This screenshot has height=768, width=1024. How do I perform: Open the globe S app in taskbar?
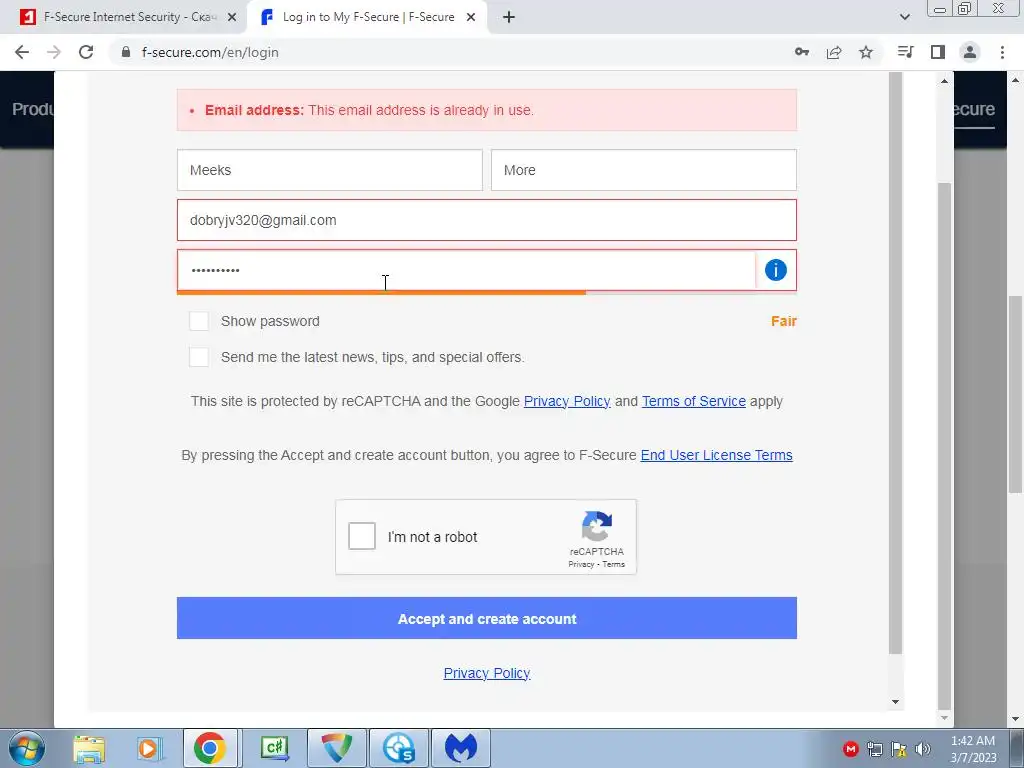click(399, 748)
